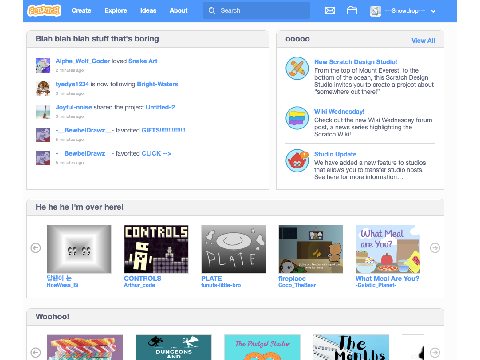Go to next projects in the Woohoo! carousel
This screenshot has height=360, width=480.
(x=435, y=352)
